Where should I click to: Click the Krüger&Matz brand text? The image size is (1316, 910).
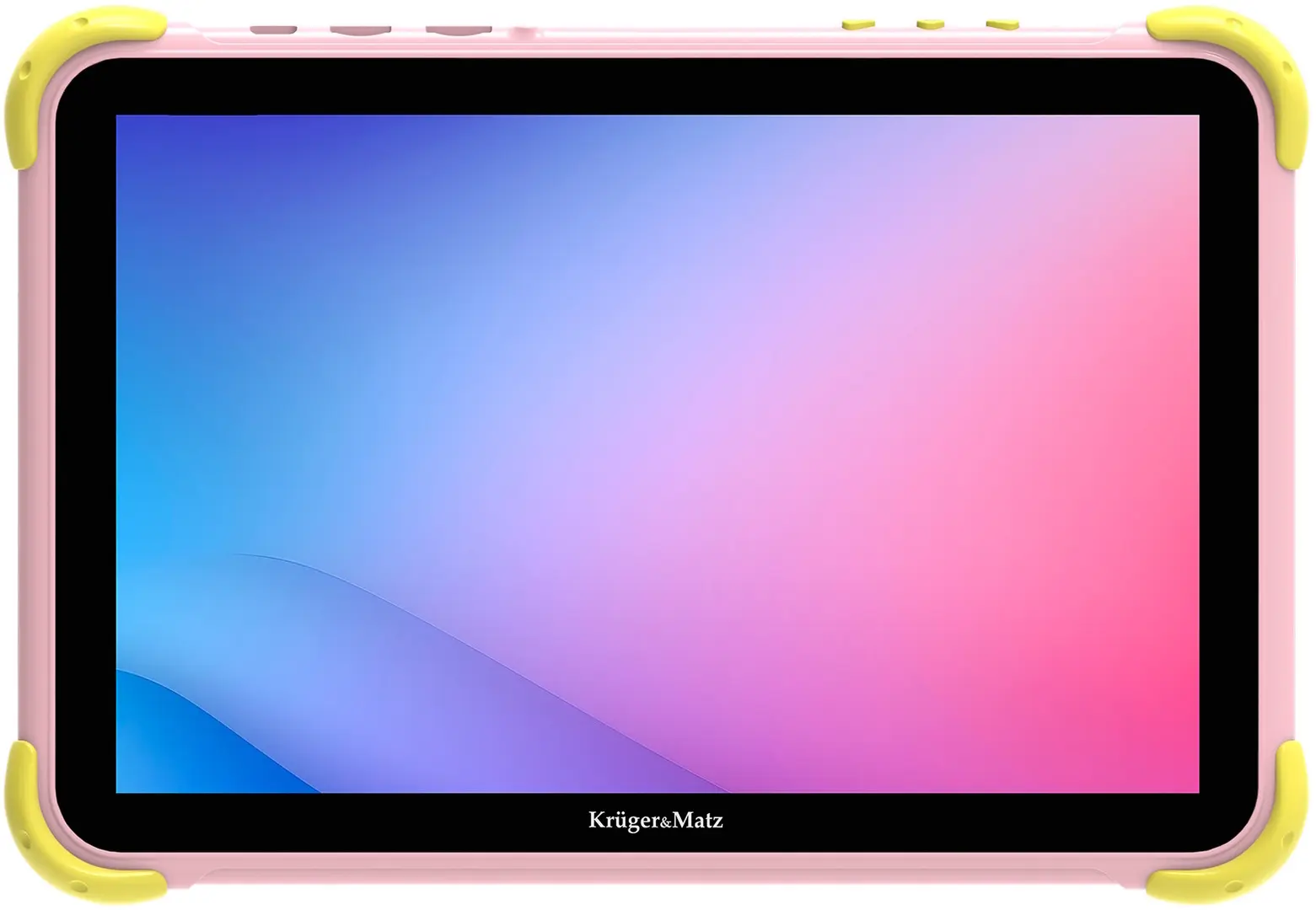tap(658, 822)
